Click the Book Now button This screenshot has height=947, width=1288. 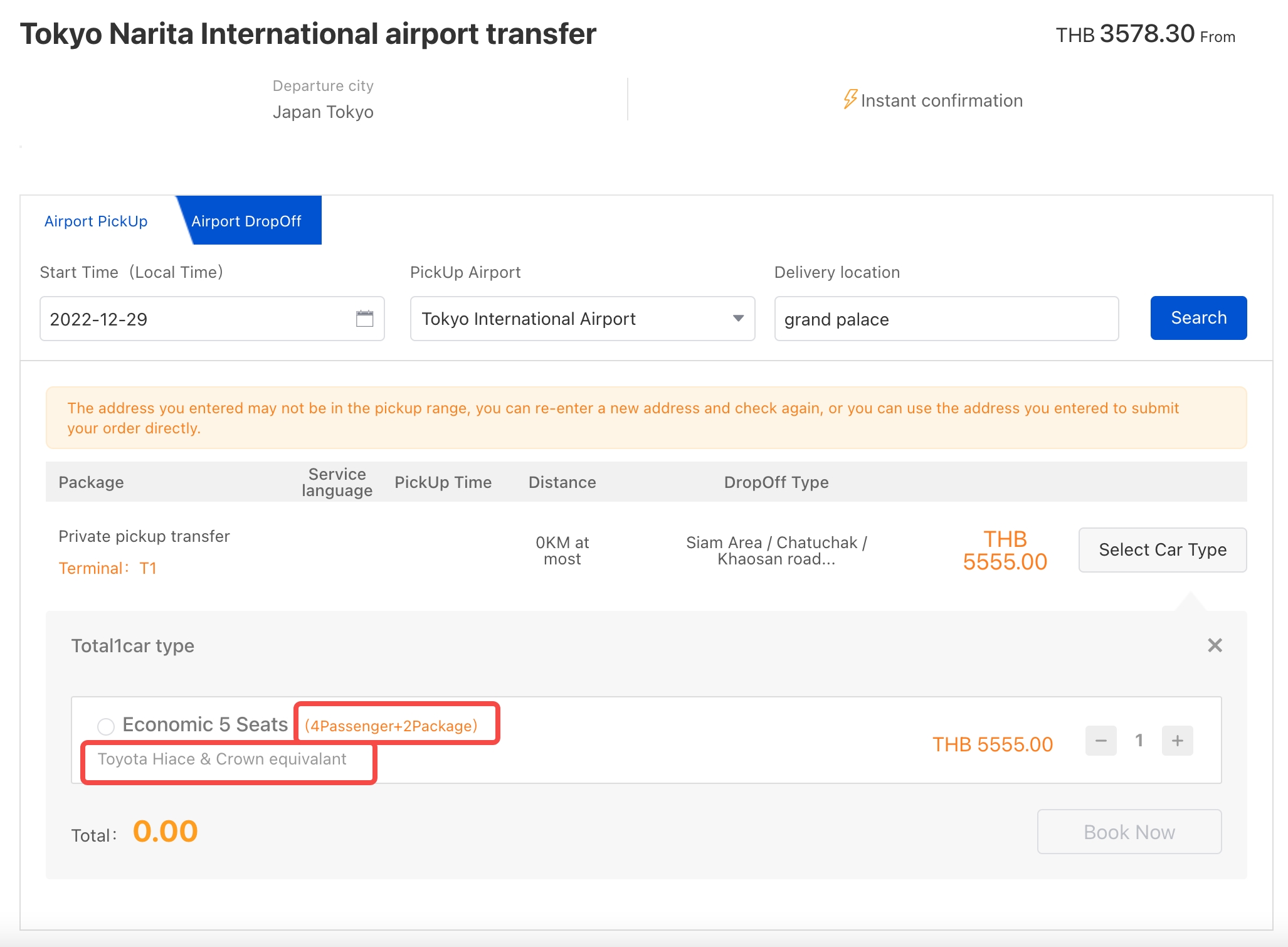coord(1129,832)
